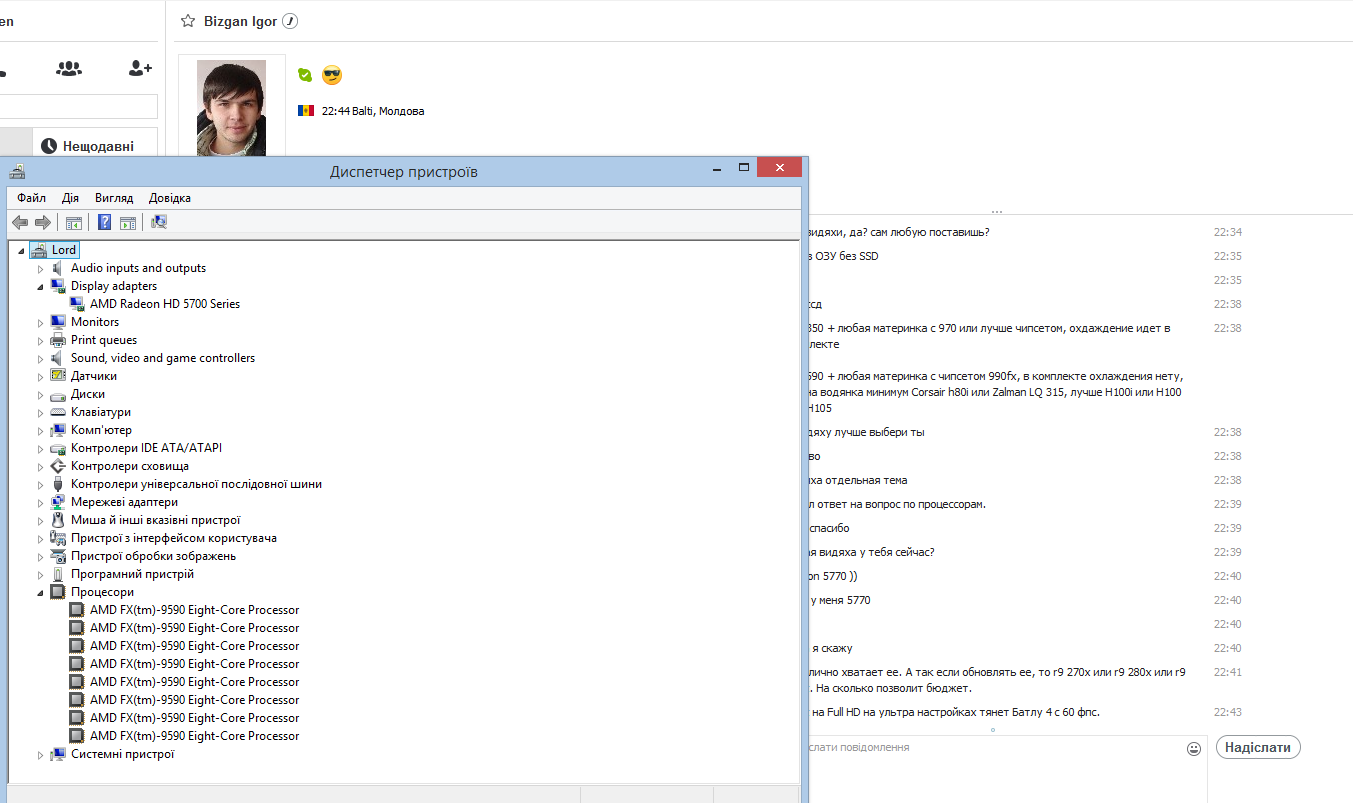This screenshot has height=803, width=1353.
Task: Select the Контролери універсальної послідовної шини label
Action: [196, 484]
